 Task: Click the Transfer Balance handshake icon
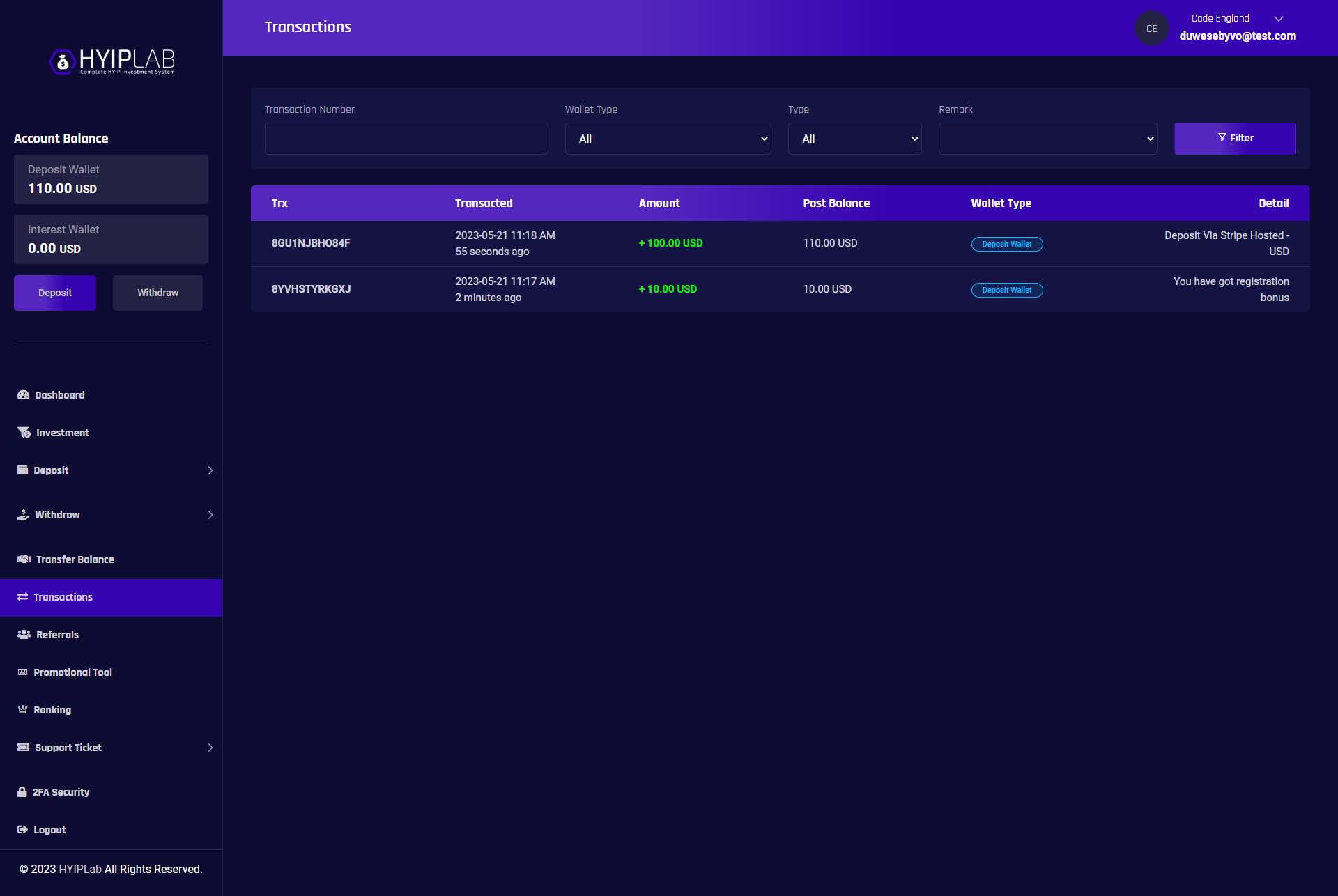pyautogui.click(x=24, y=559)
